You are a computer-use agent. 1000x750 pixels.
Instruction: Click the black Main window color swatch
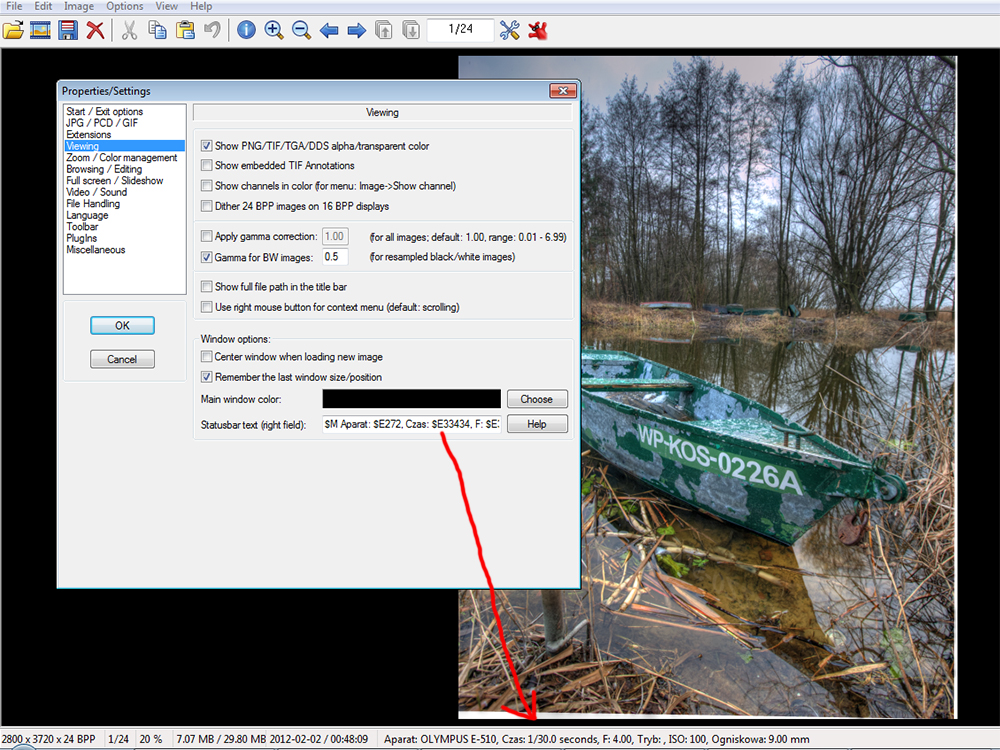click(x=411, y=399)
